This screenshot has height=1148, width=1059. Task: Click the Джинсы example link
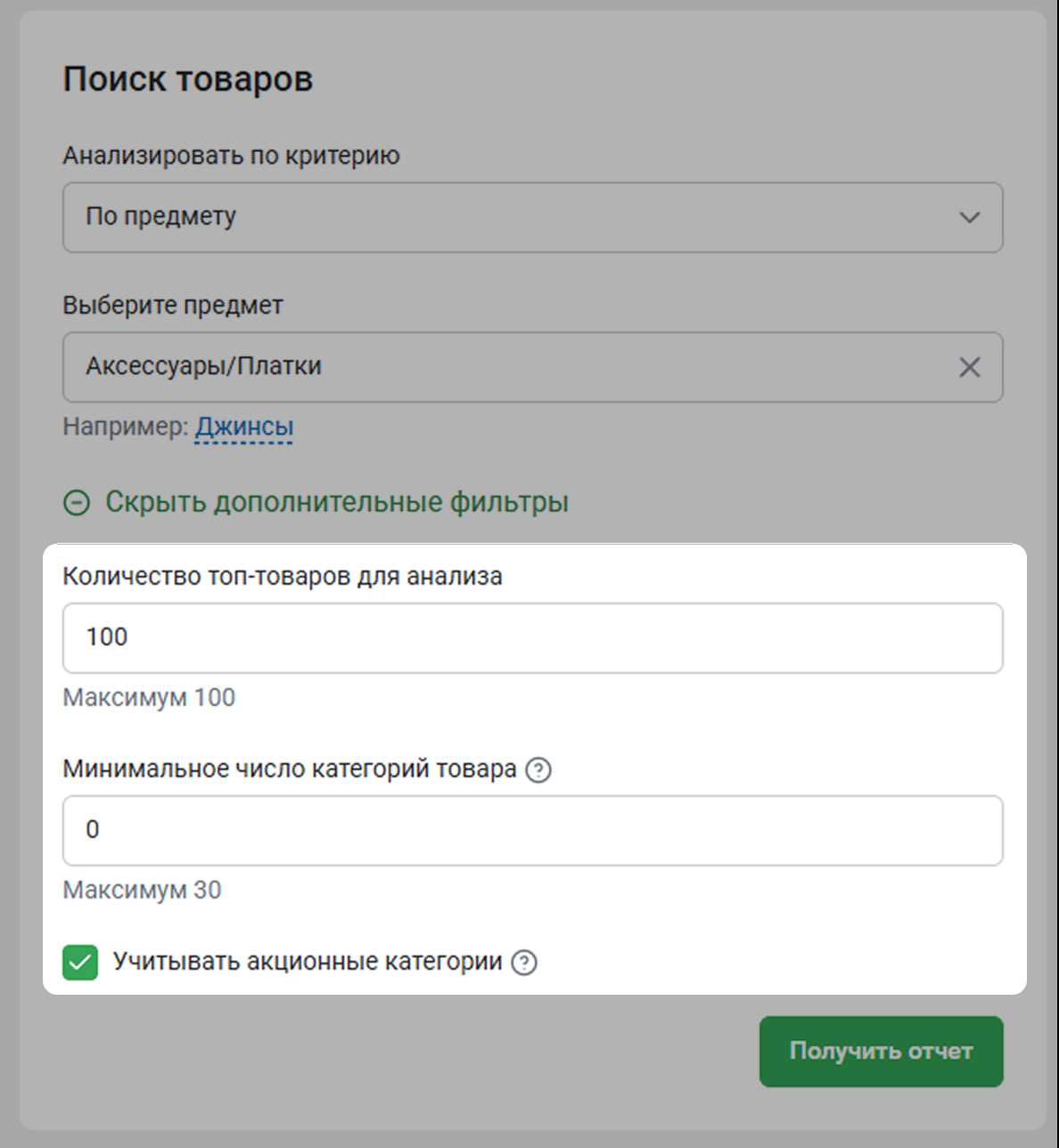tap(244, 427)
